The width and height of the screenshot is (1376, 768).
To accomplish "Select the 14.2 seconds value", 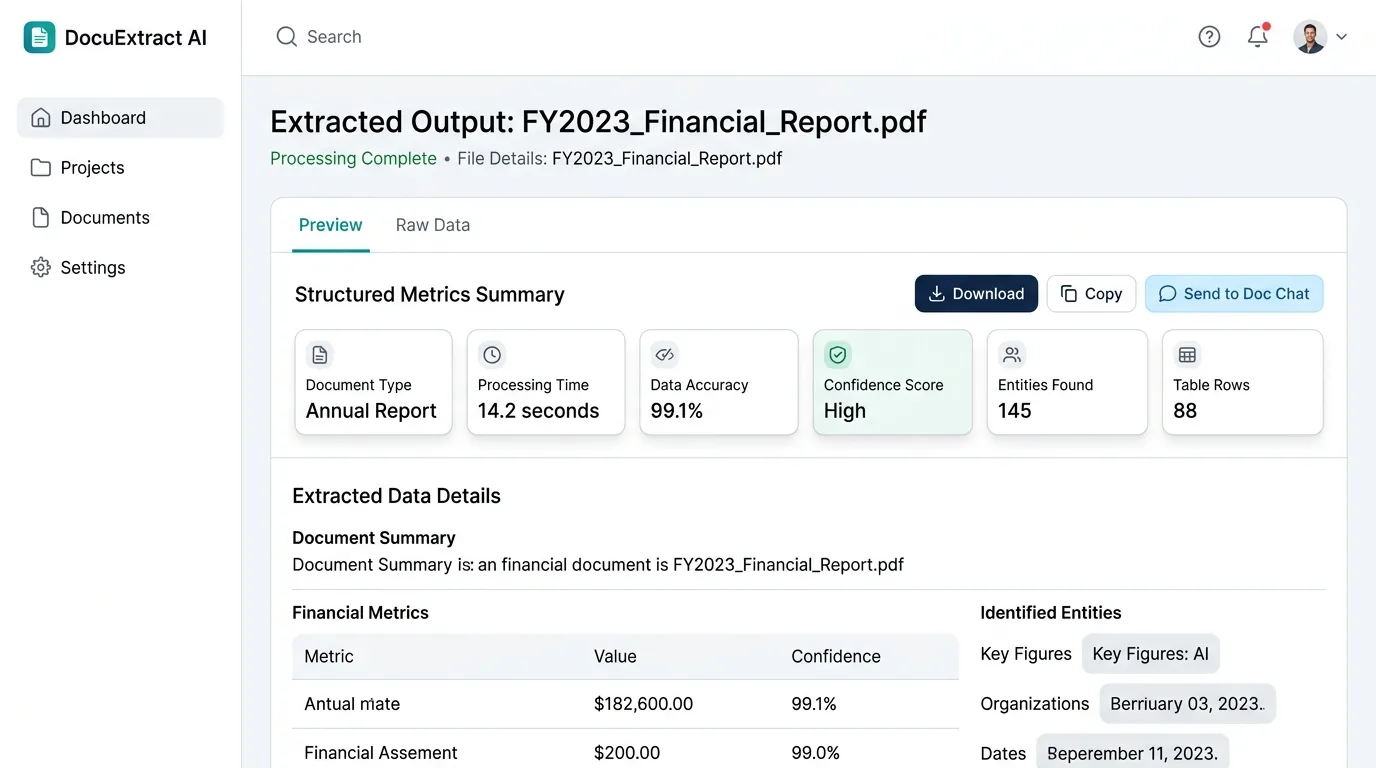I will (x=538, y=411).
